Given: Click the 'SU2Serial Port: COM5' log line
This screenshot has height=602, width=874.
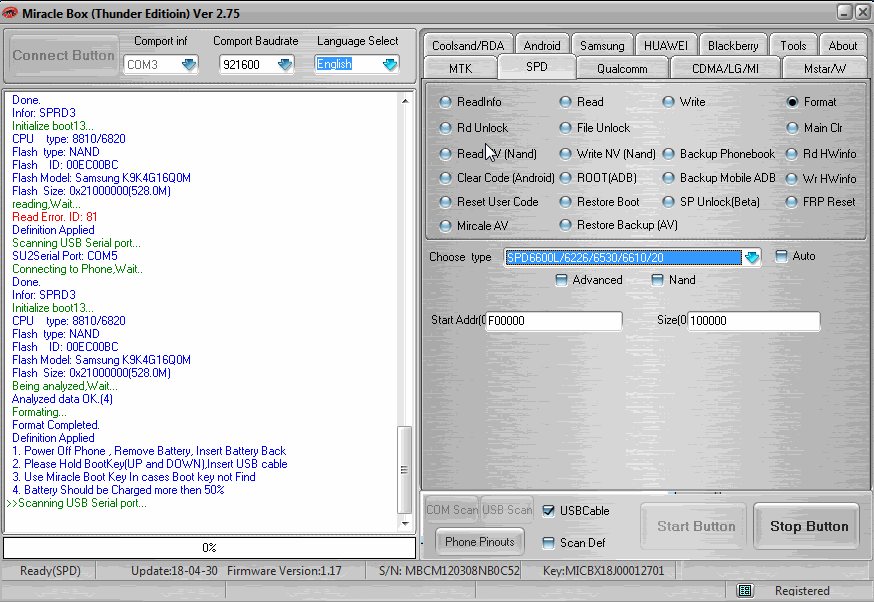Looking at the screenshot, I should coord(65,256).
